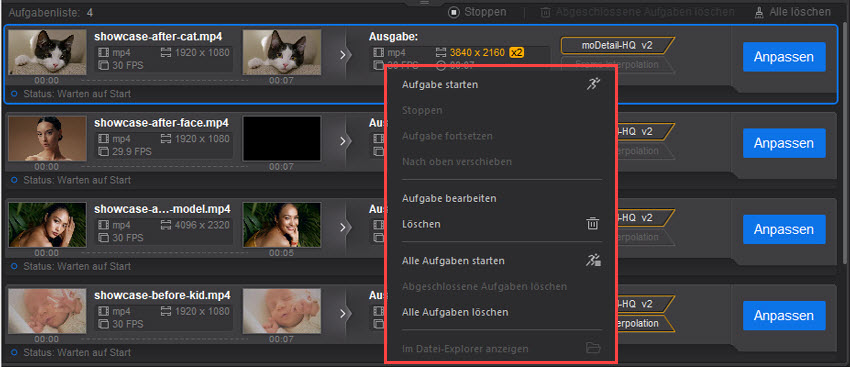
Task: Click source cat thumbnail at 00:00
Action: [x=47, y=52]
